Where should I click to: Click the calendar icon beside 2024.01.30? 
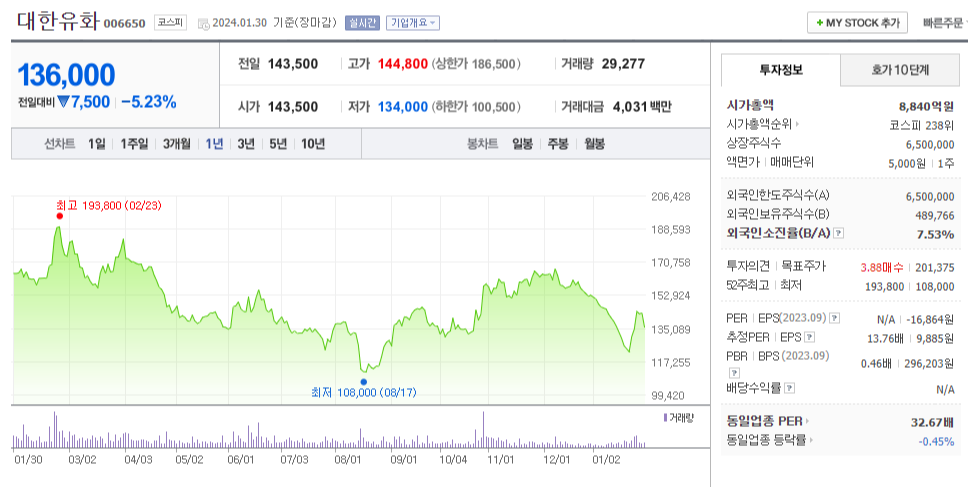204,24
